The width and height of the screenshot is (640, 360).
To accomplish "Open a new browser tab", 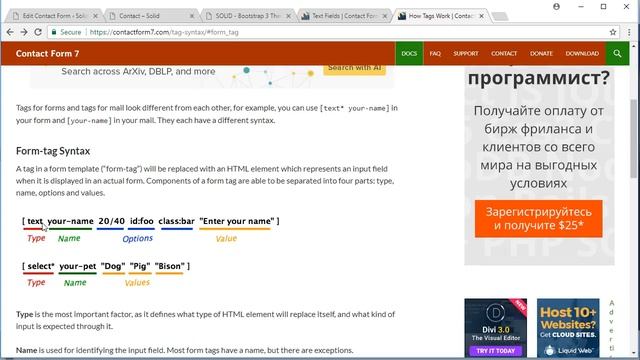I will (x=500, y=16).
